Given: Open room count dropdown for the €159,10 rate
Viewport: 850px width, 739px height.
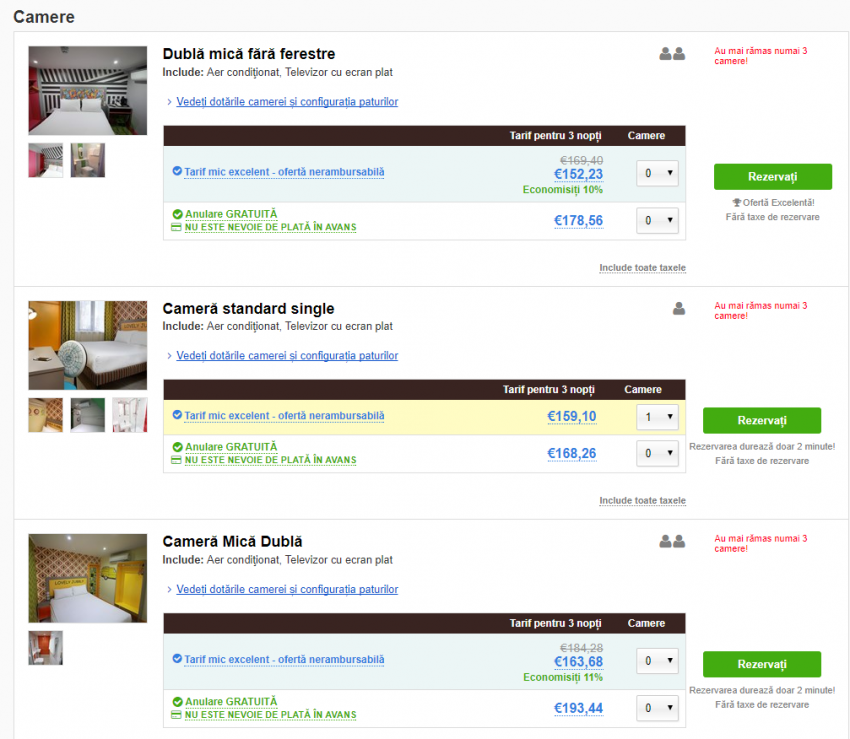Looking at the screenshot, I should [657, 417].
